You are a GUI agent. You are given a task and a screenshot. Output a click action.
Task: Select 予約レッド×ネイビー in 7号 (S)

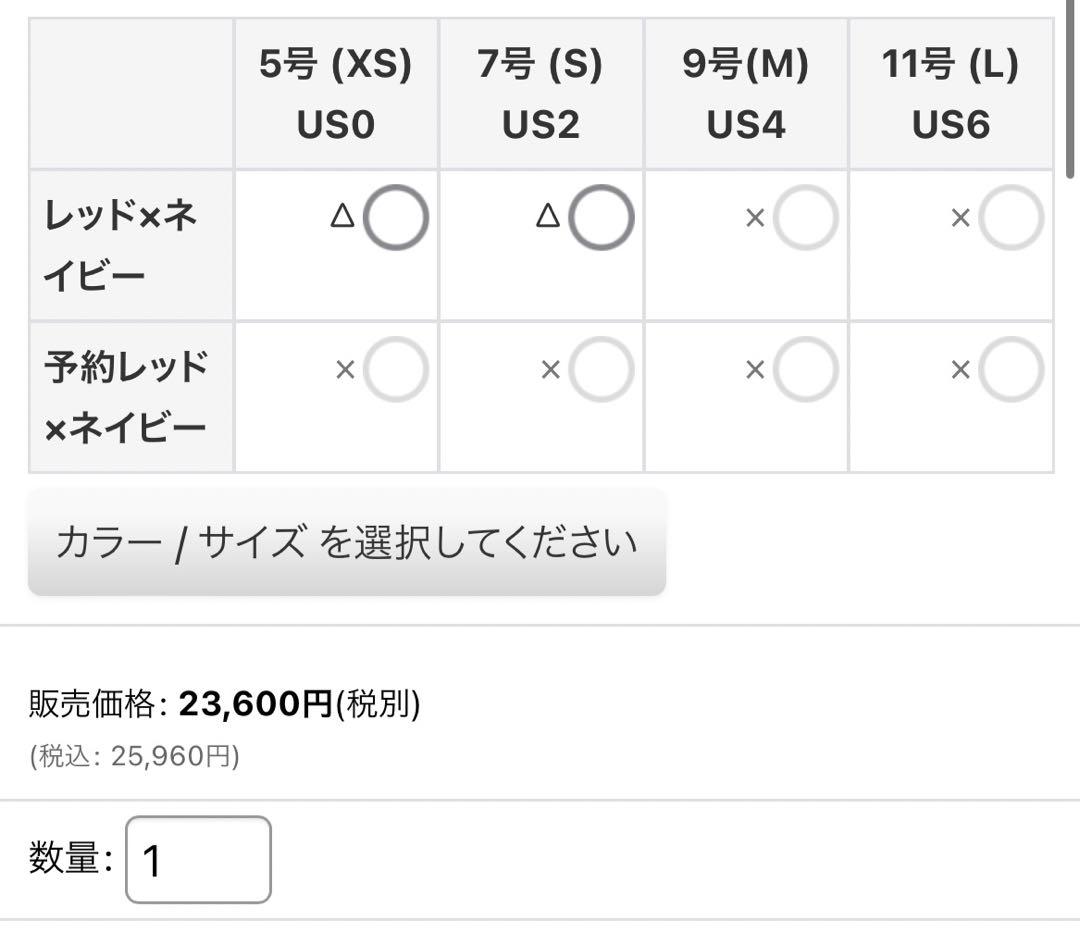click(x=601, y=370)
